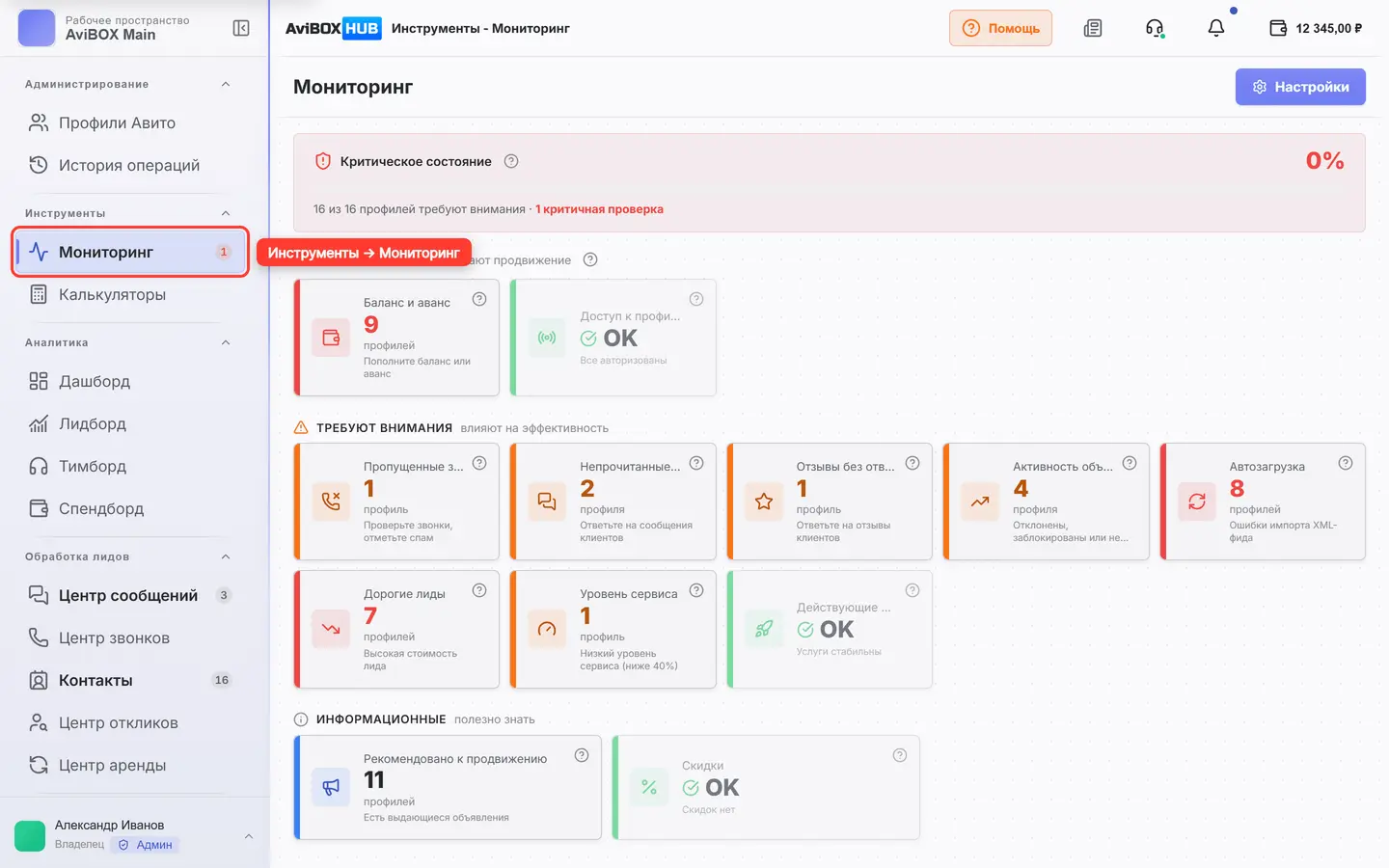Image resolution: width=1389 pixels, height=868 pixels.
Task: Collapse the Администрирование section
Action: pyautogui.click(x=226, y=84)
